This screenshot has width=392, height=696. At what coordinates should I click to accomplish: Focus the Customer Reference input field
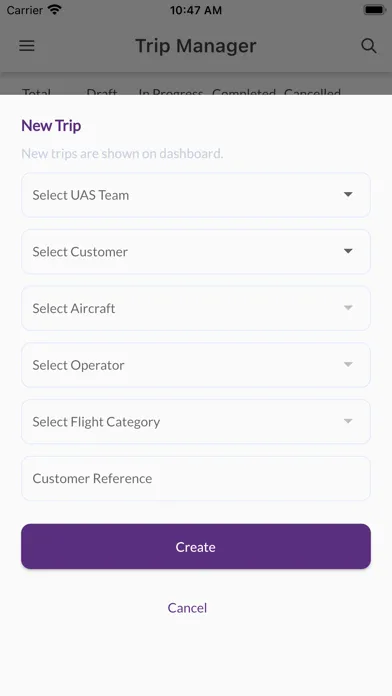click(x=196, y=478)
